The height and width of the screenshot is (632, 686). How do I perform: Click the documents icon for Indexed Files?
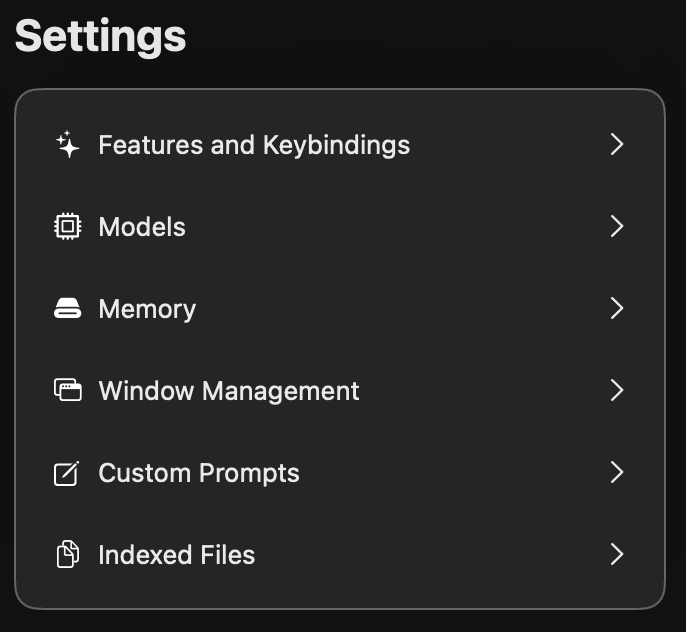click(x=68, y=554)
